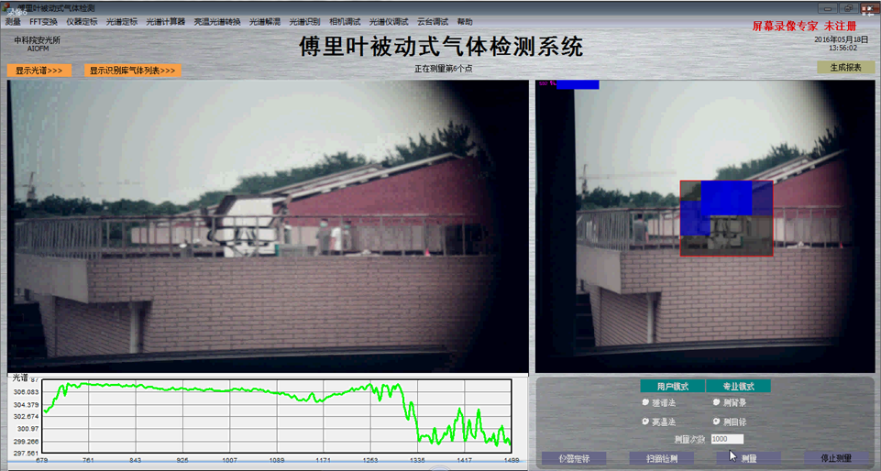Select the 测目标 radio option
Screen dimensions: 881x471
coord(717,422)
